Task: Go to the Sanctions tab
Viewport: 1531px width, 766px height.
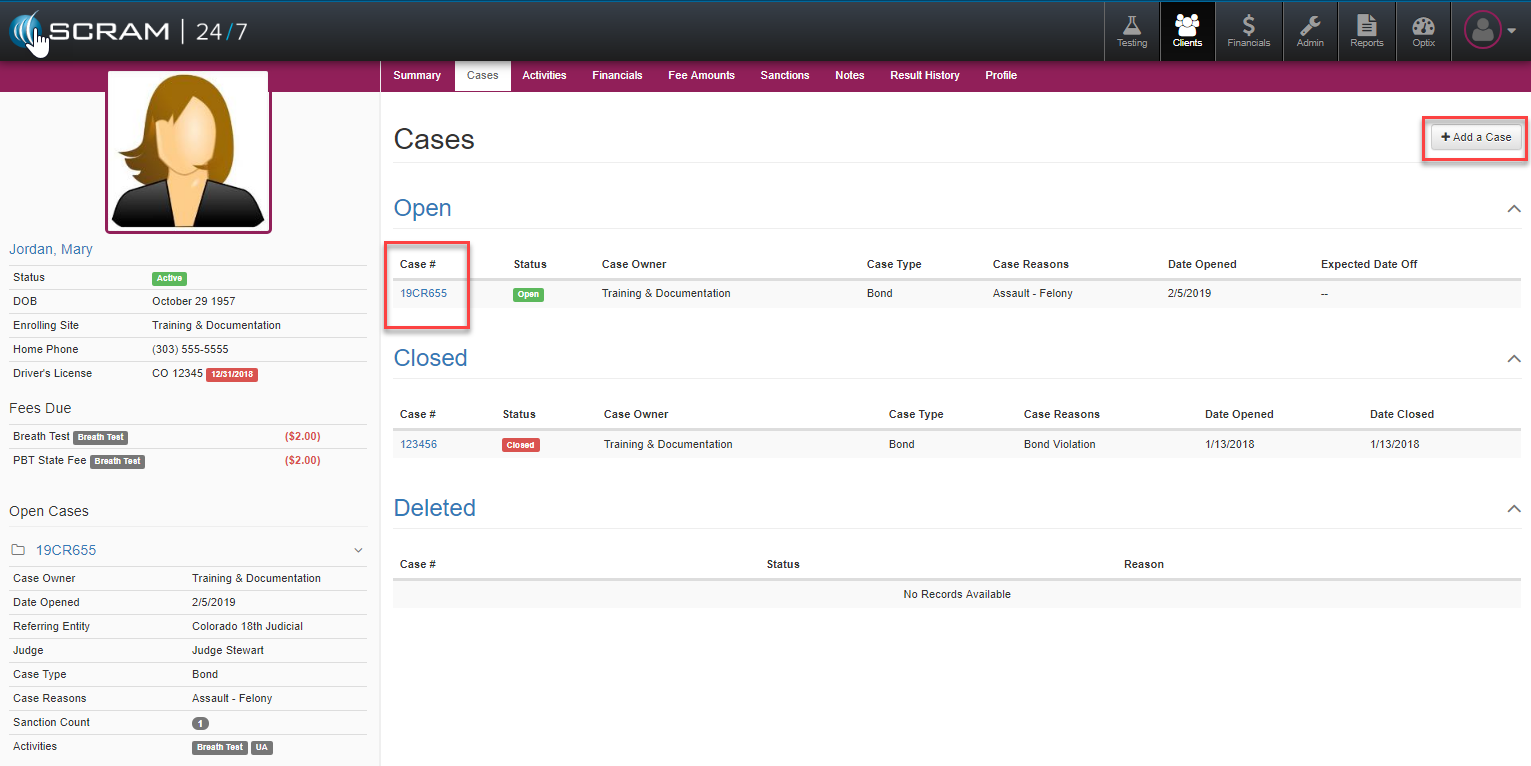Action: (784, 76)
